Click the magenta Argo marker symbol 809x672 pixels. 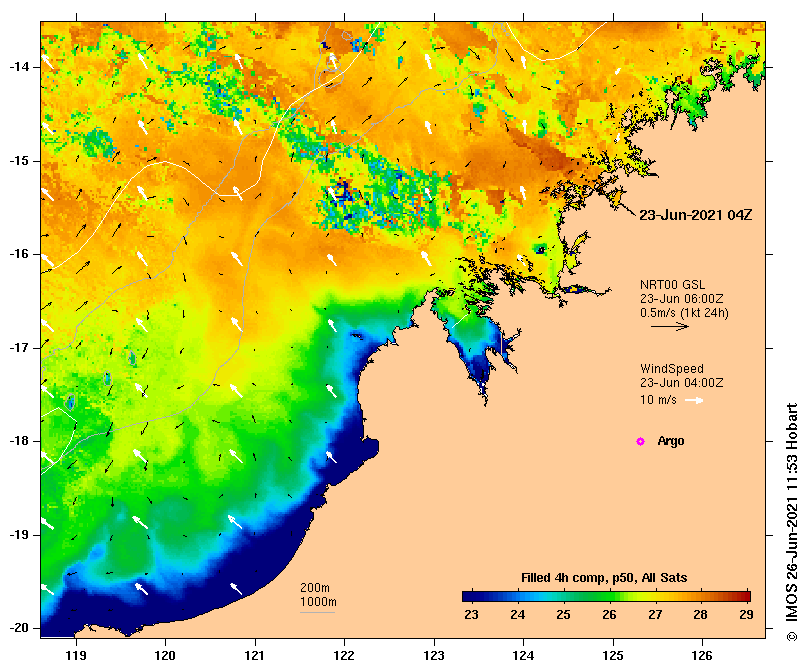[640, 441]
